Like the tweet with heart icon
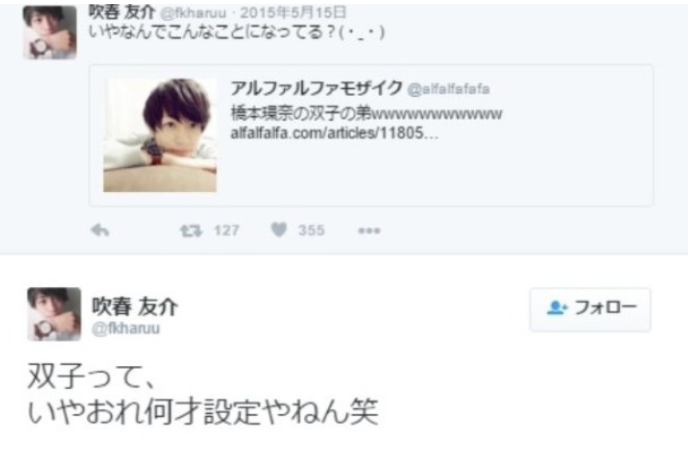Image resolution: width=688 pixels, height=450 pixels. pyautogui.click(x=279, y=229)
